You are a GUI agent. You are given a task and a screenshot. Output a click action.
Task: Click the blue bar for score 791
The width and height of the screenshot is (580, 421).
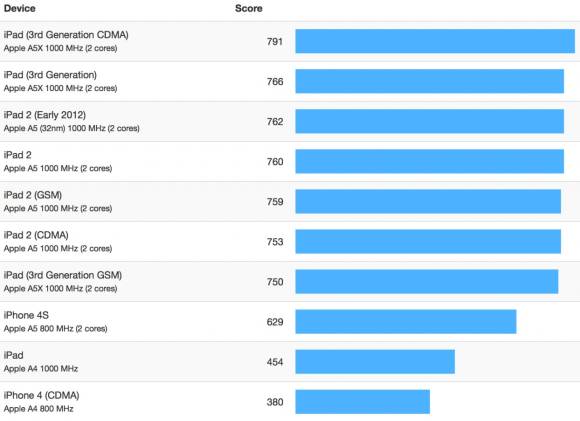coord(435,41)
